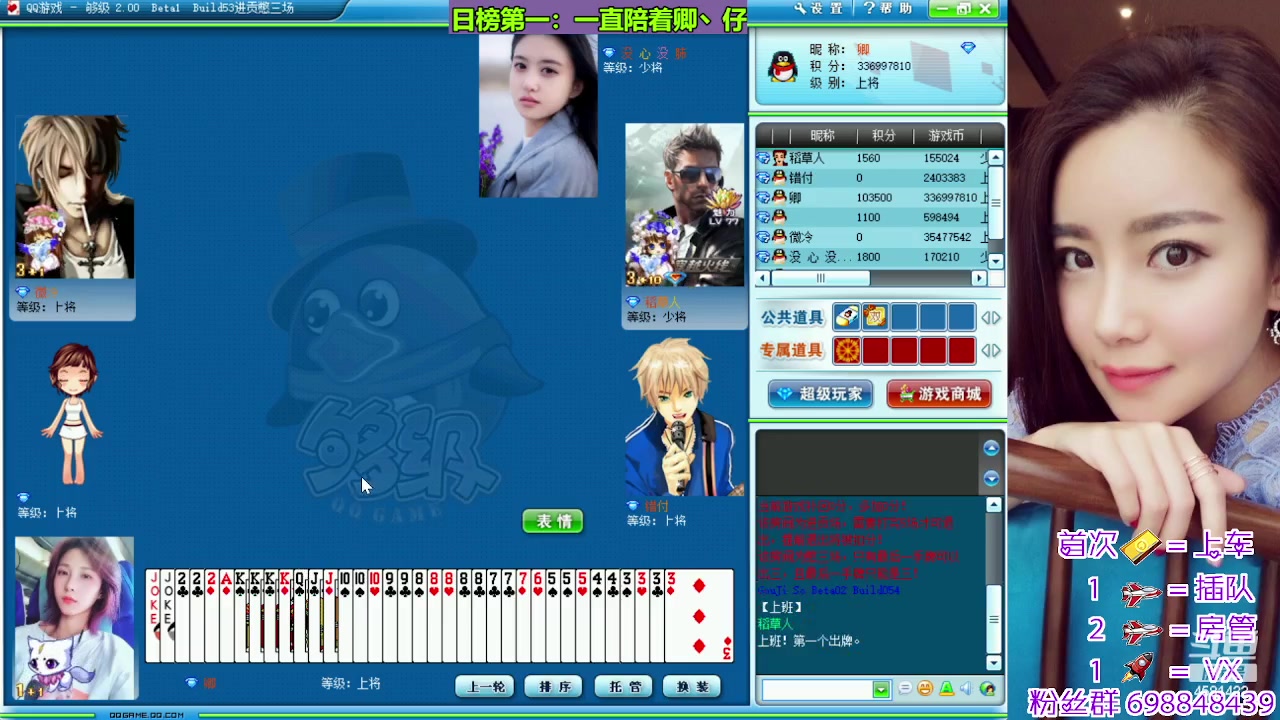
Task: Sort the player list by 积分 column
Action: coord(884,136)
